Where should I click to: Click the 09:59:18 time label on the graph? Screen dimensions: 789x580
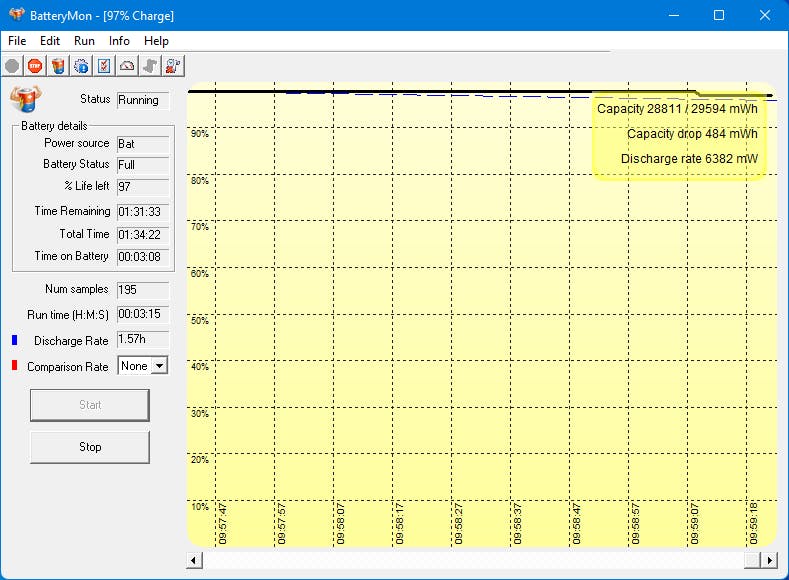pos(753,524)
